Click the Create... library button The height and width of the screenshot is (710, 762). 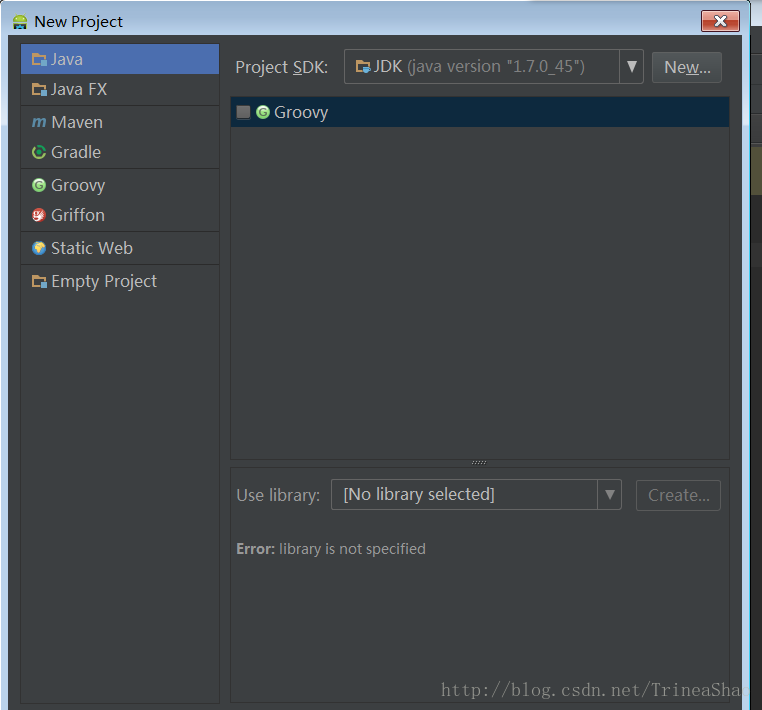[x=678, y=495]
